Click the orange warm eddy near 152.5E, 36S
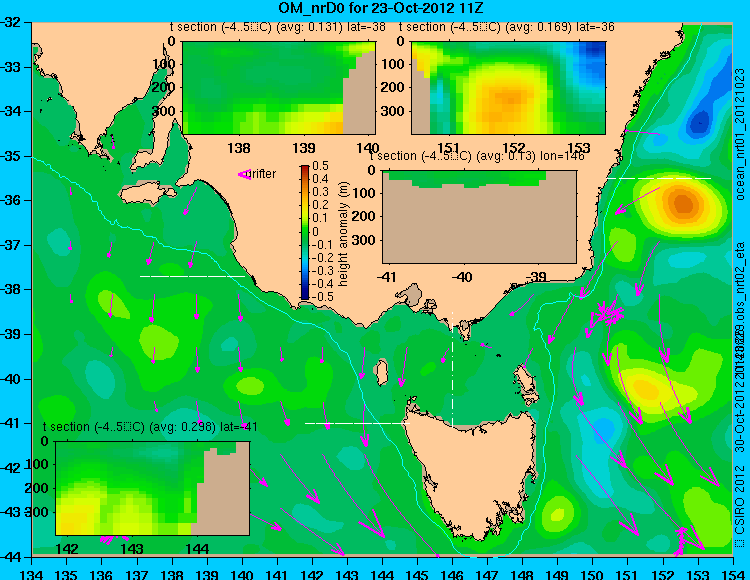Image resolution: width=750 pixels, height=580 pixels. pyautogui.click(x=684, y=203)
